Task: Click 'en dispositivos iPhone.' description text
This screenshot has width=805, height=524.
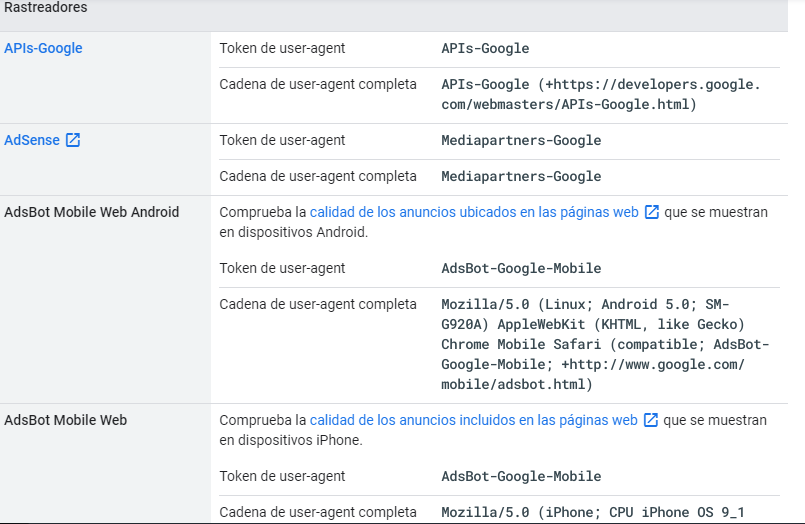Action: click(291, 440)
